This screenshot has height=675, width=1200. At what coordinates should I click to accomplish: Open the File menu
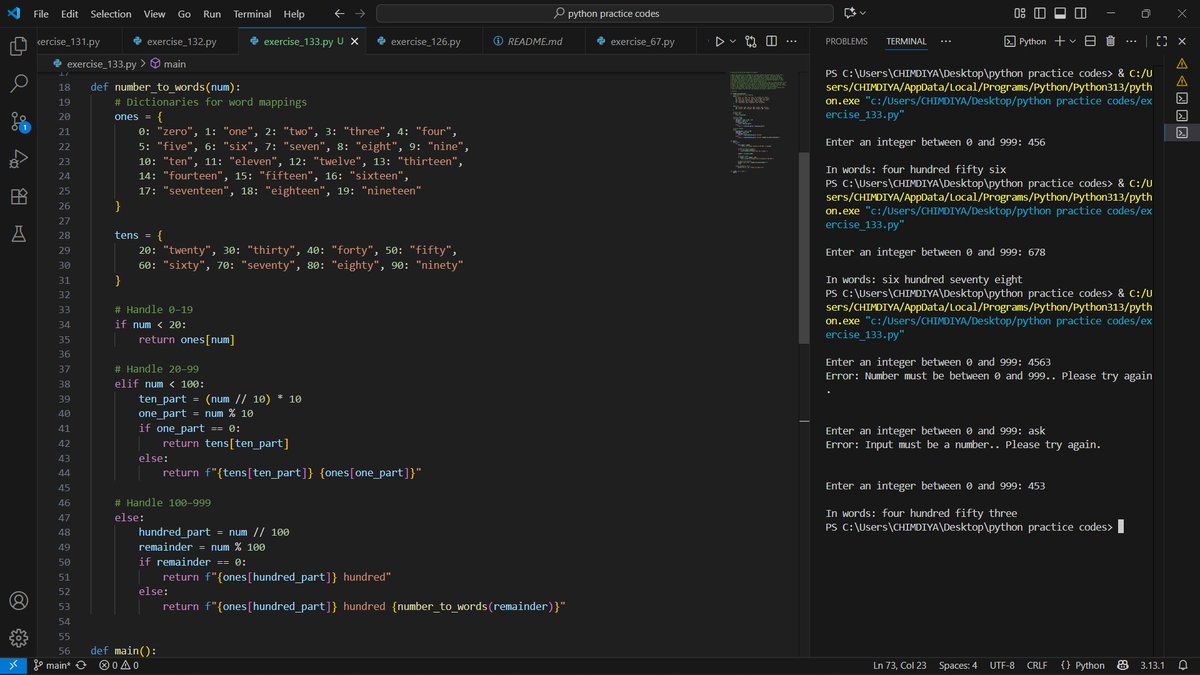(x=41, y=14)
